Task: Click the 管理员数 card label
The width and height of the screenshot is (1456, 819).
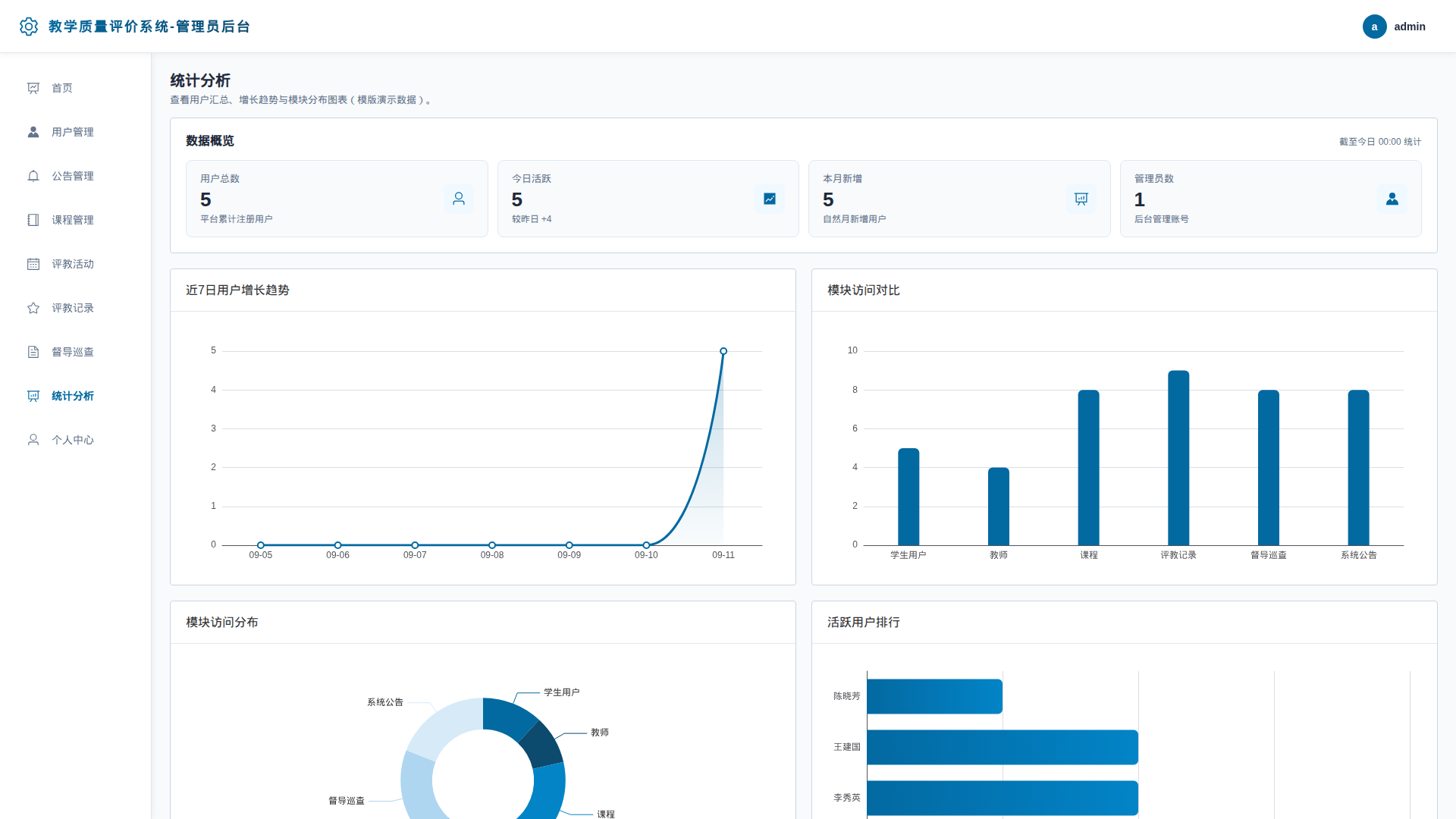Action: (1154, 179)
